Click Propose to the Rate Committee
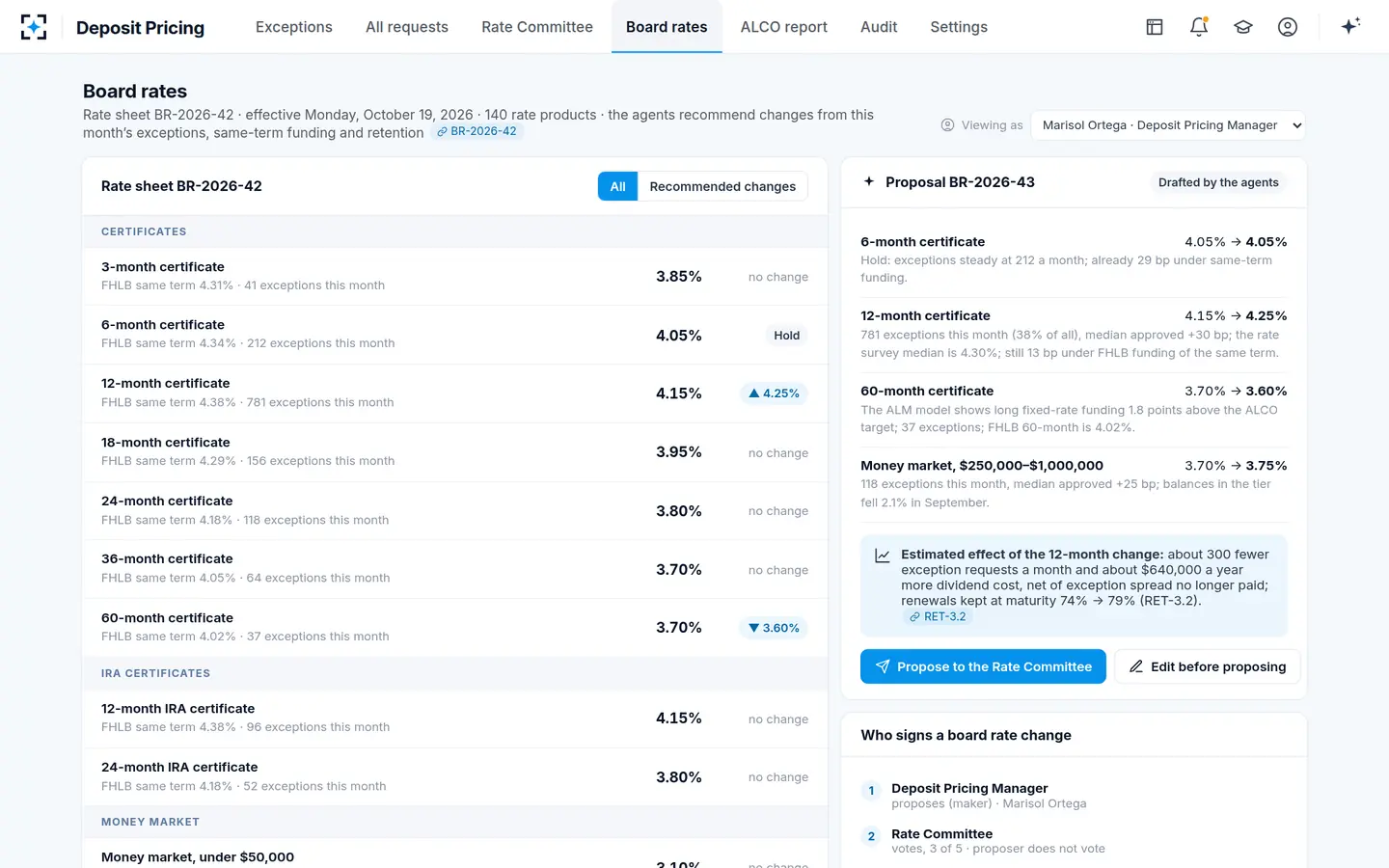Viewport: 1389px width, 868px height. point(983,666)
